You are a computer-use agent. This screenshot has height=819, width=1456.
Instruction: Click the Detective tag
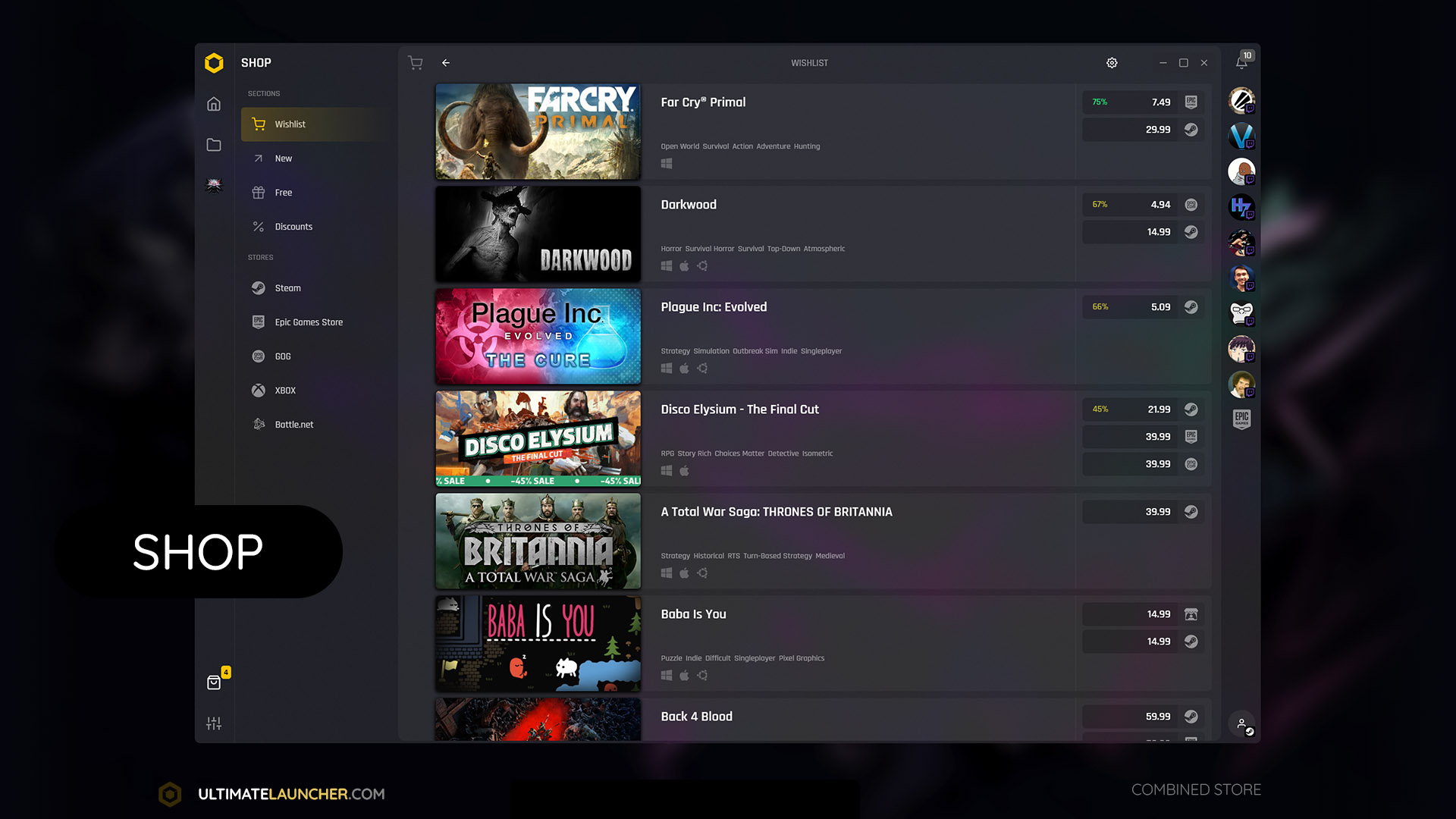click(x=783, y=453)
